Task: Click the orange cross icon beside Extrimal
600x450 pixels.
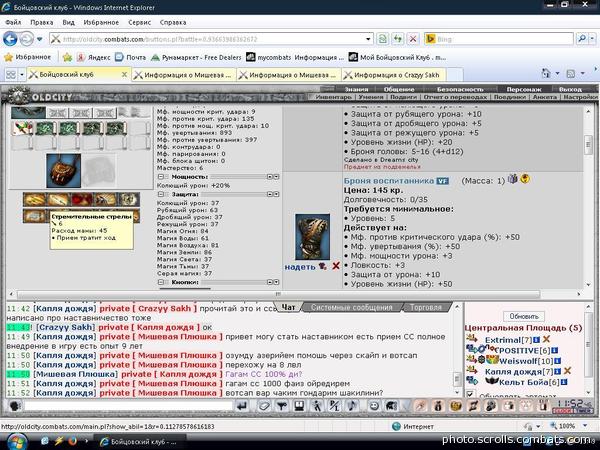Action: tap(546, 339)
